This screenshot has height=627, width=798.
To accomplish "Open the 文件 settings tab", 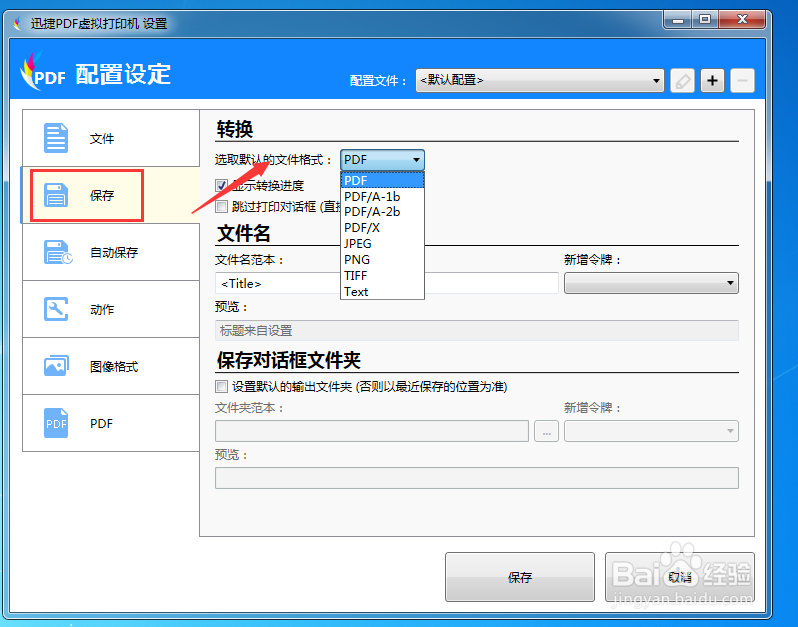I will (111, 138).
